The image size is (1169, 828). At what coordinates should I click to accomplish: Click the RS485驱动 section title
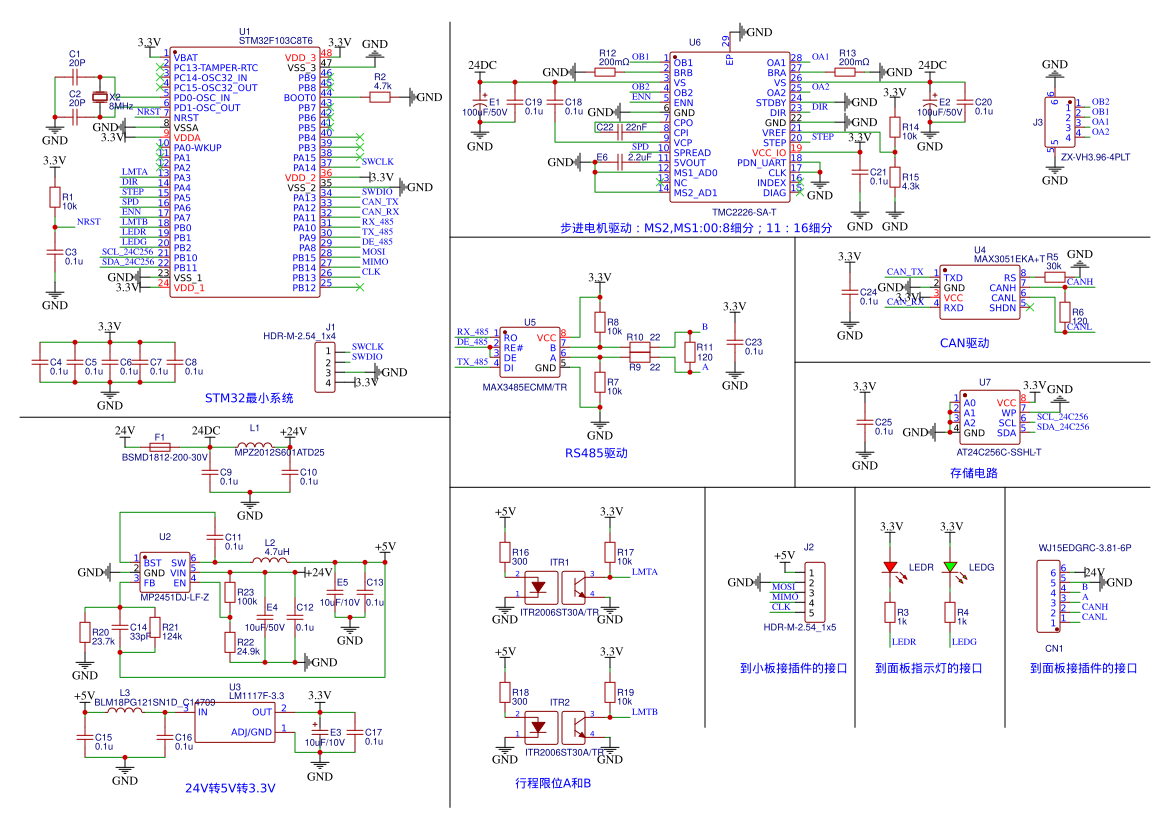(x=596, y=453)
